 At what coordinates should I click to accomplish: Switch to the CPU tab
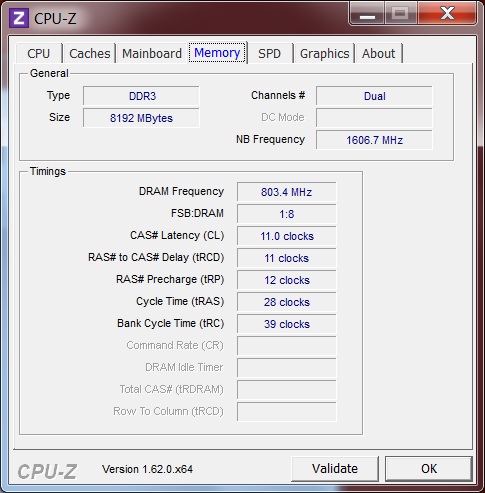(x=39, y=53)
